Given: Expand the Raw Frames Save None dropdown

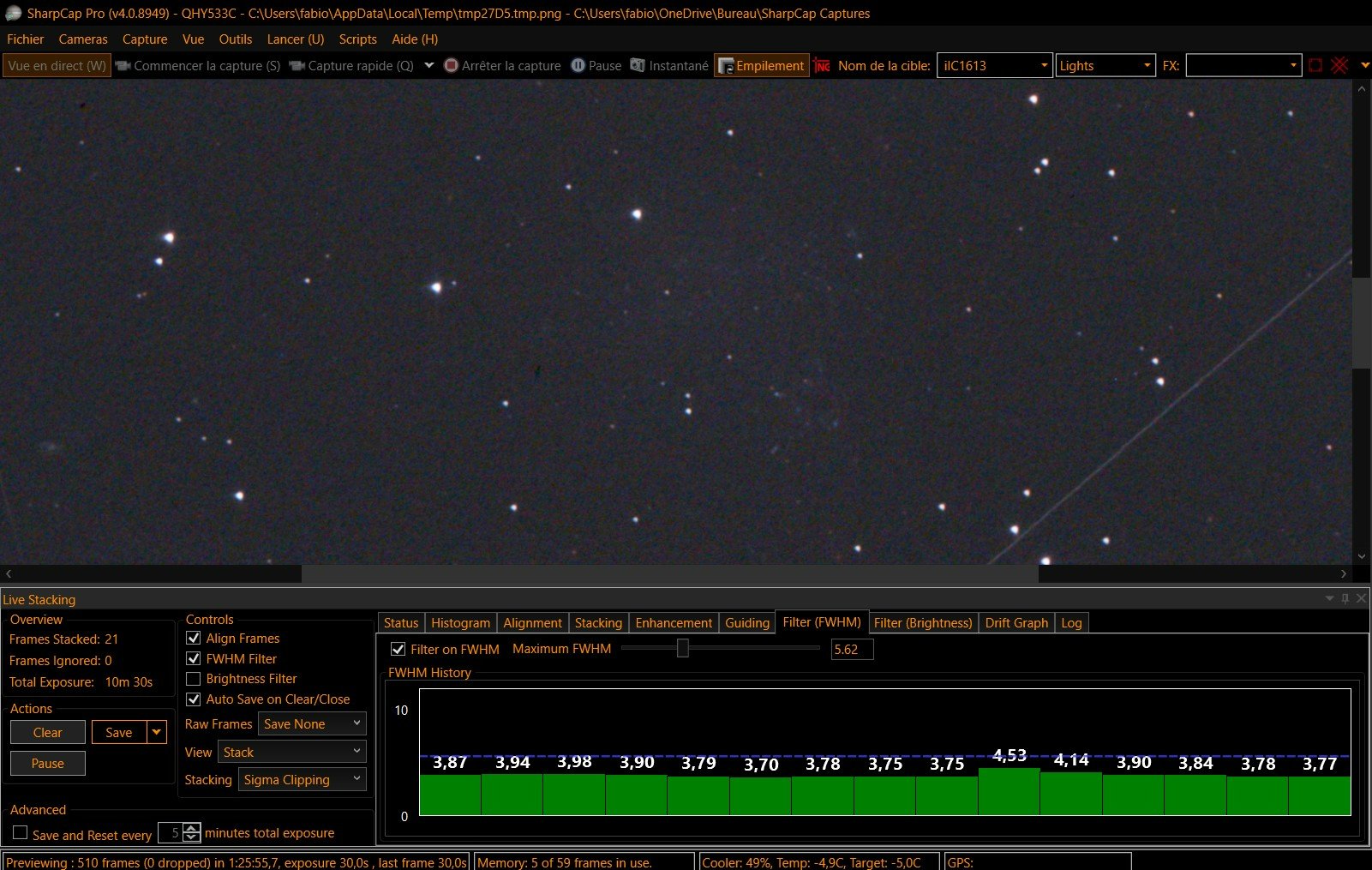Looking at the screenshot, I should point(312,724).
